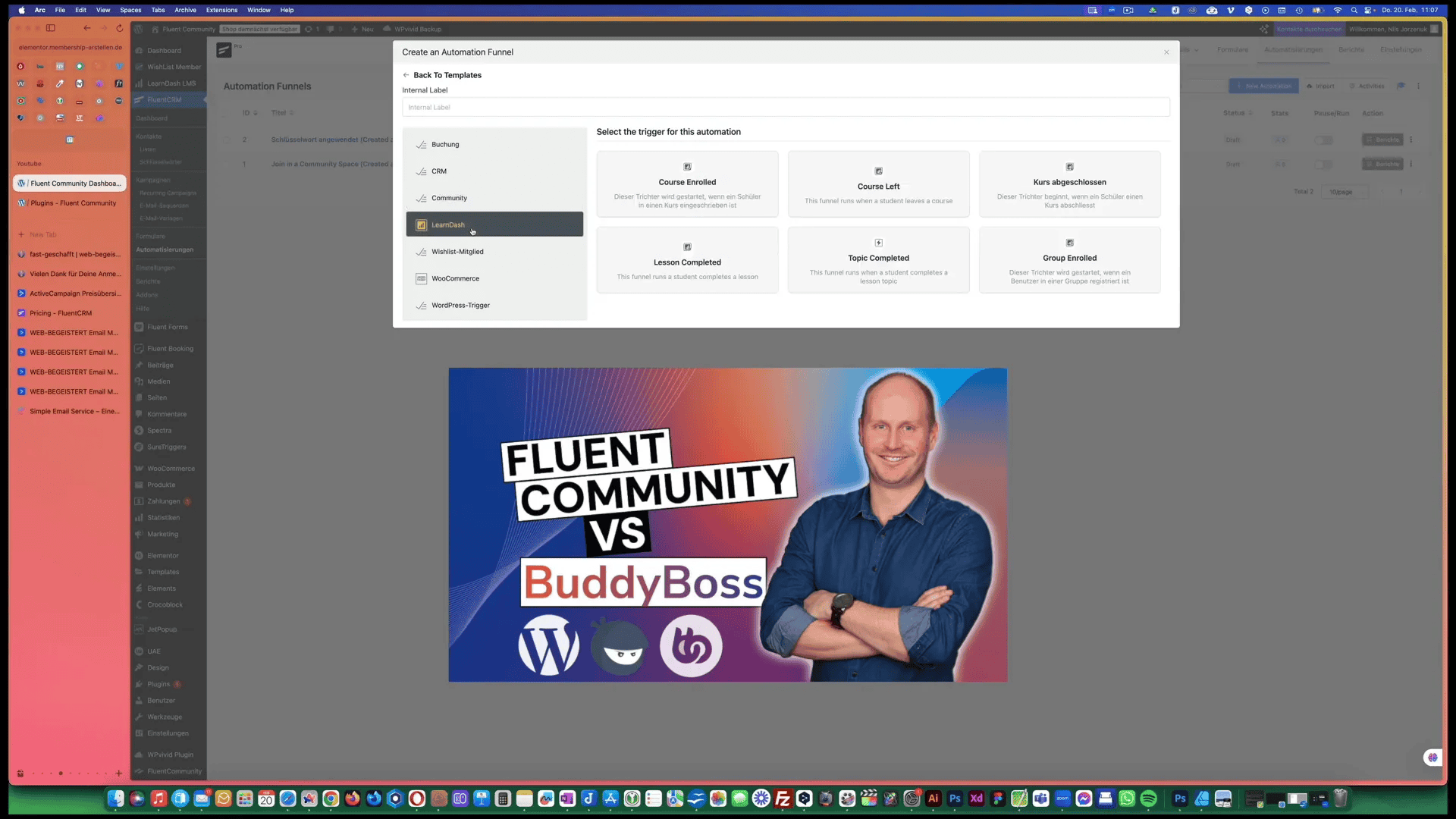Click the Import button
Image resolution: width=1456 pixels, height=819 pixels.
[x=1320, y=86]
